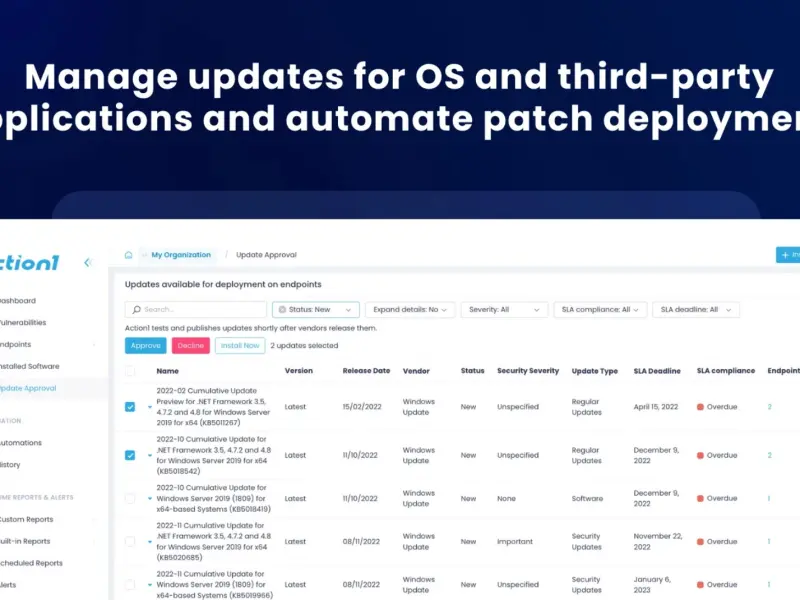Image resolution: width=800 pixels, height=600 pixels.
Task: Sort by the Update Type column header
Action: pyautogui.click(x=595, y=371)
